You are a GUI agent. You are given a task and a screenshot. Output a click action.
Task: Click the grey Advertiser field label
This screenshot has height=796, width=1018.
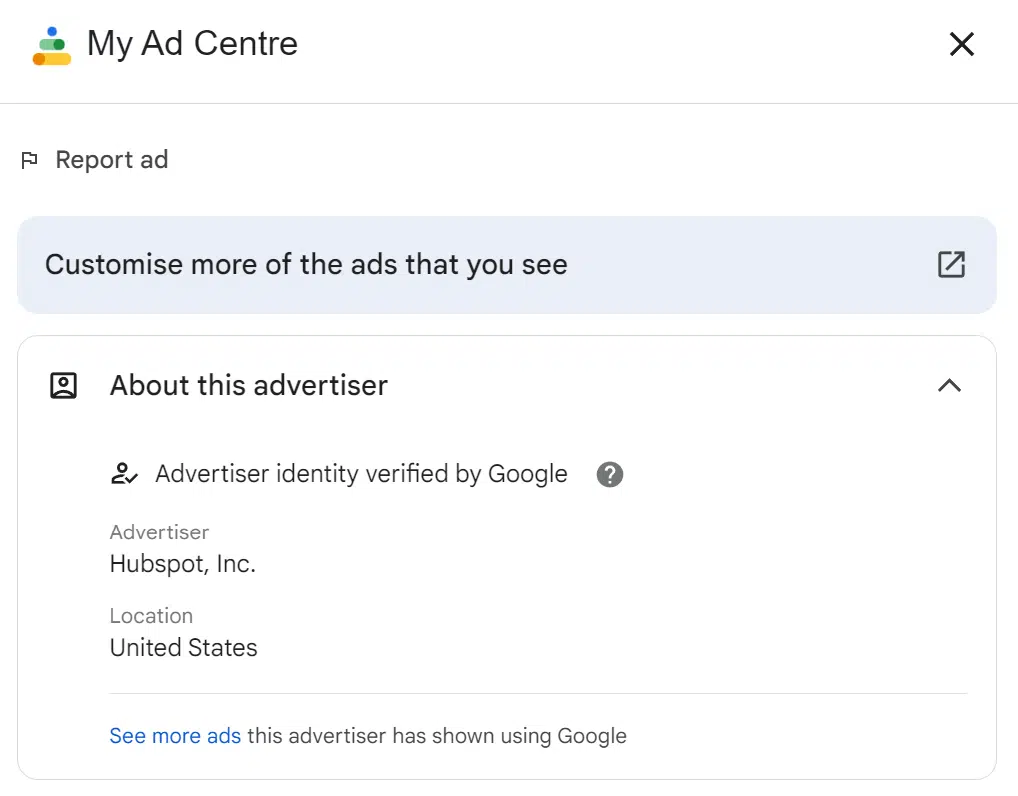click(x=159, y=532)
